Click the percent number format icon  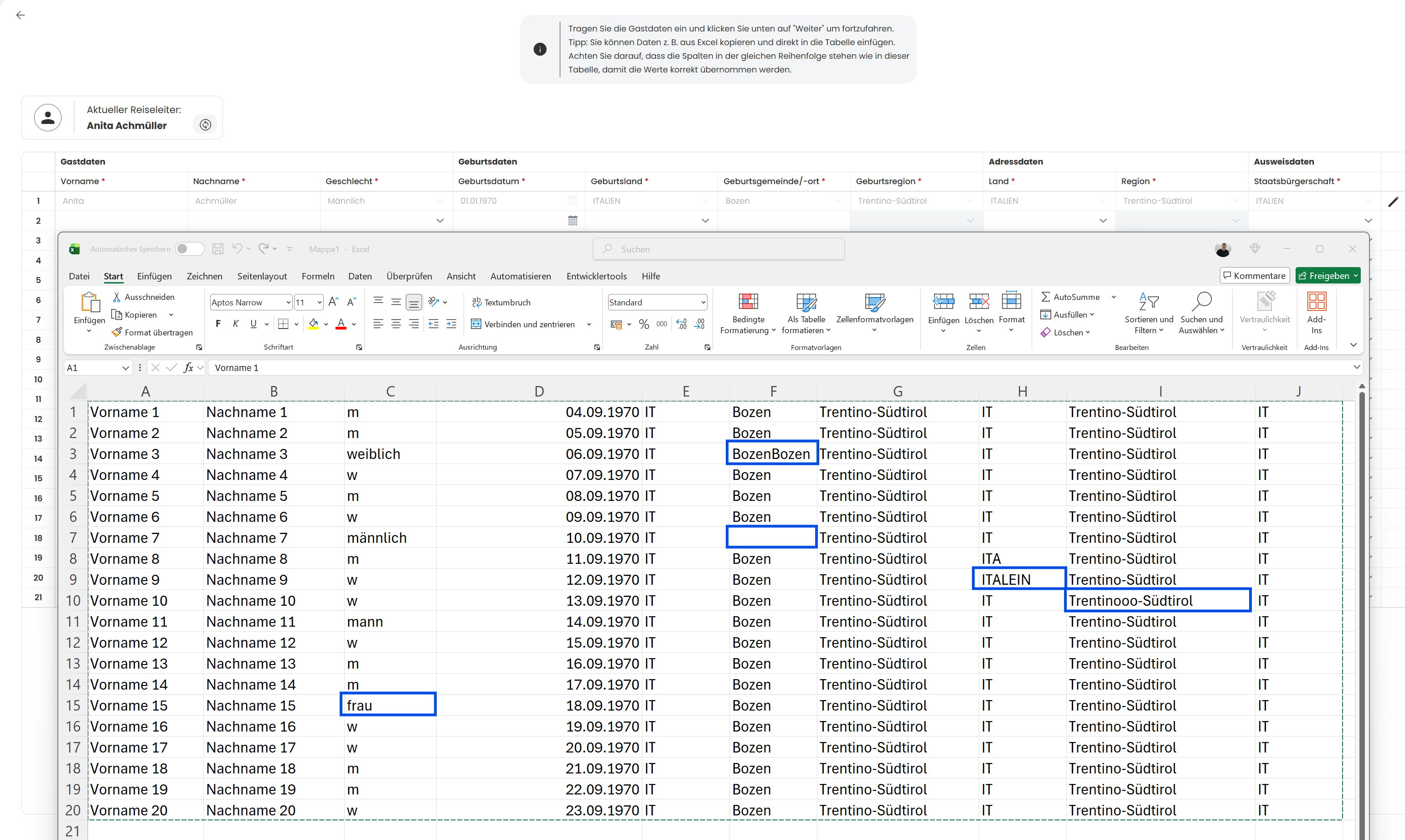pyautogui.click(x=644, y=325)
